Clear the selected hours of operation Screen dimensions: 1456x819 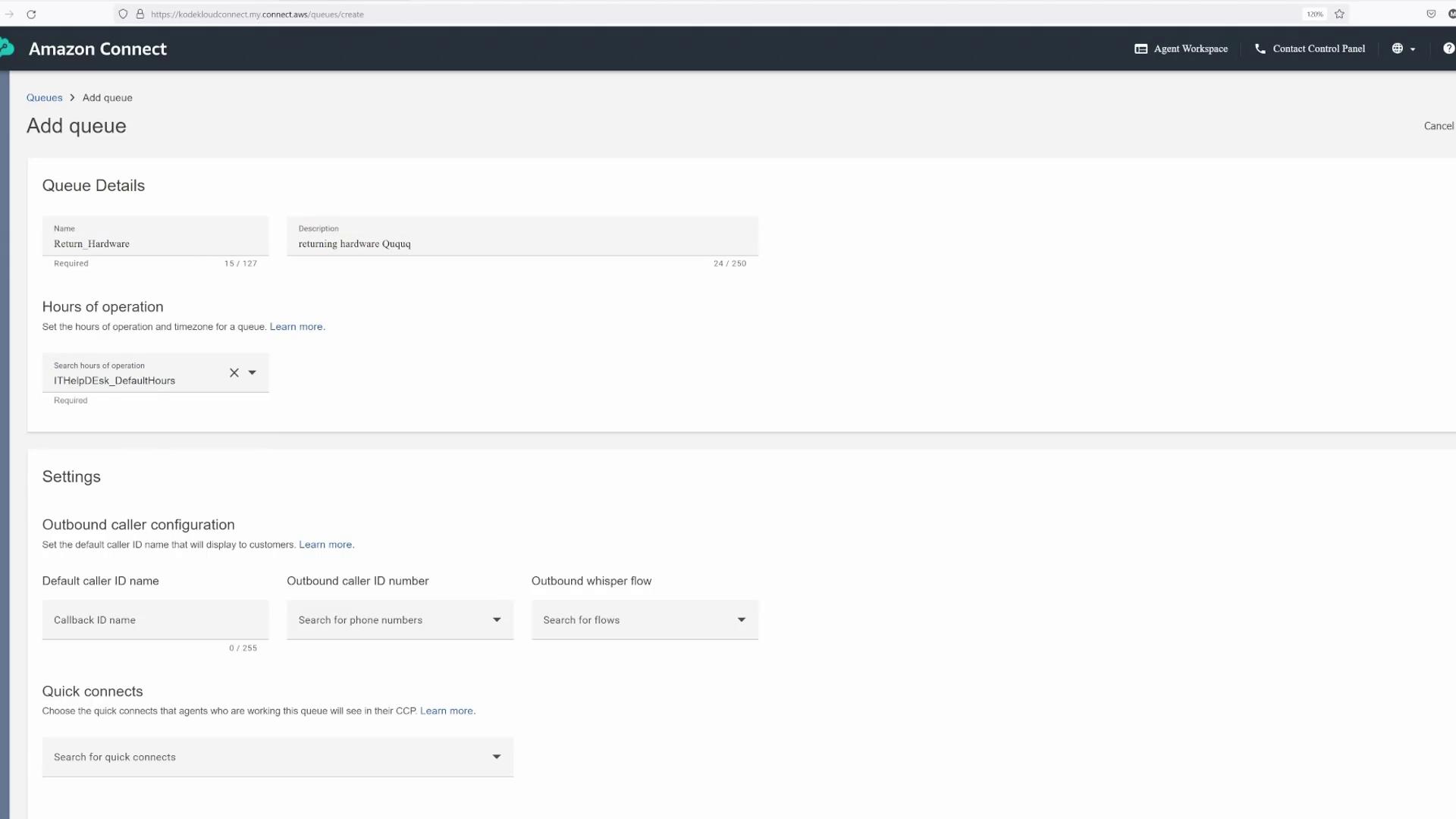(x=234, y=373)
